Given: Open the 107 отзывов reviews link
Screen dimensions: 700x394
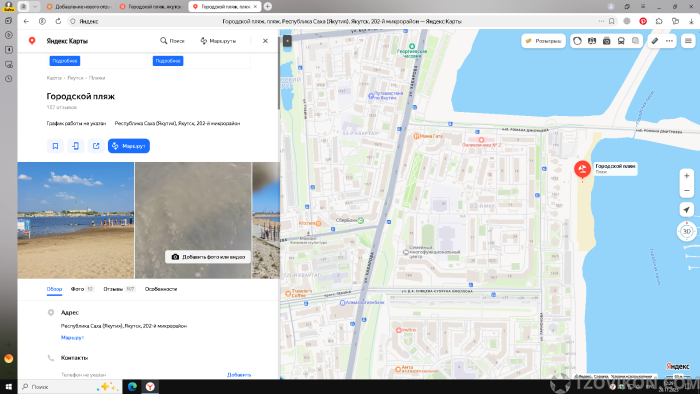Looking at the screenshot, I should [62, 107].
